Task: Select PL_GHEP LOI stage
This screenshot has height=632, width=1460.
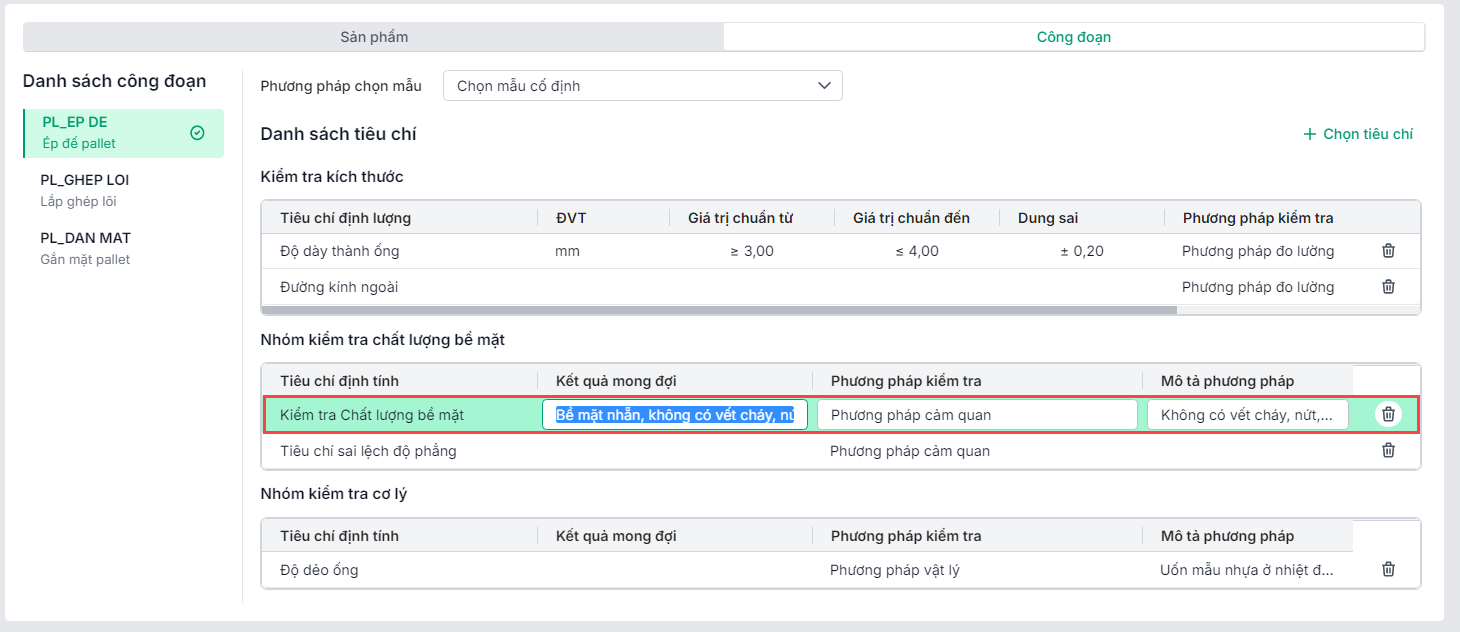Action: coord(85,190)
